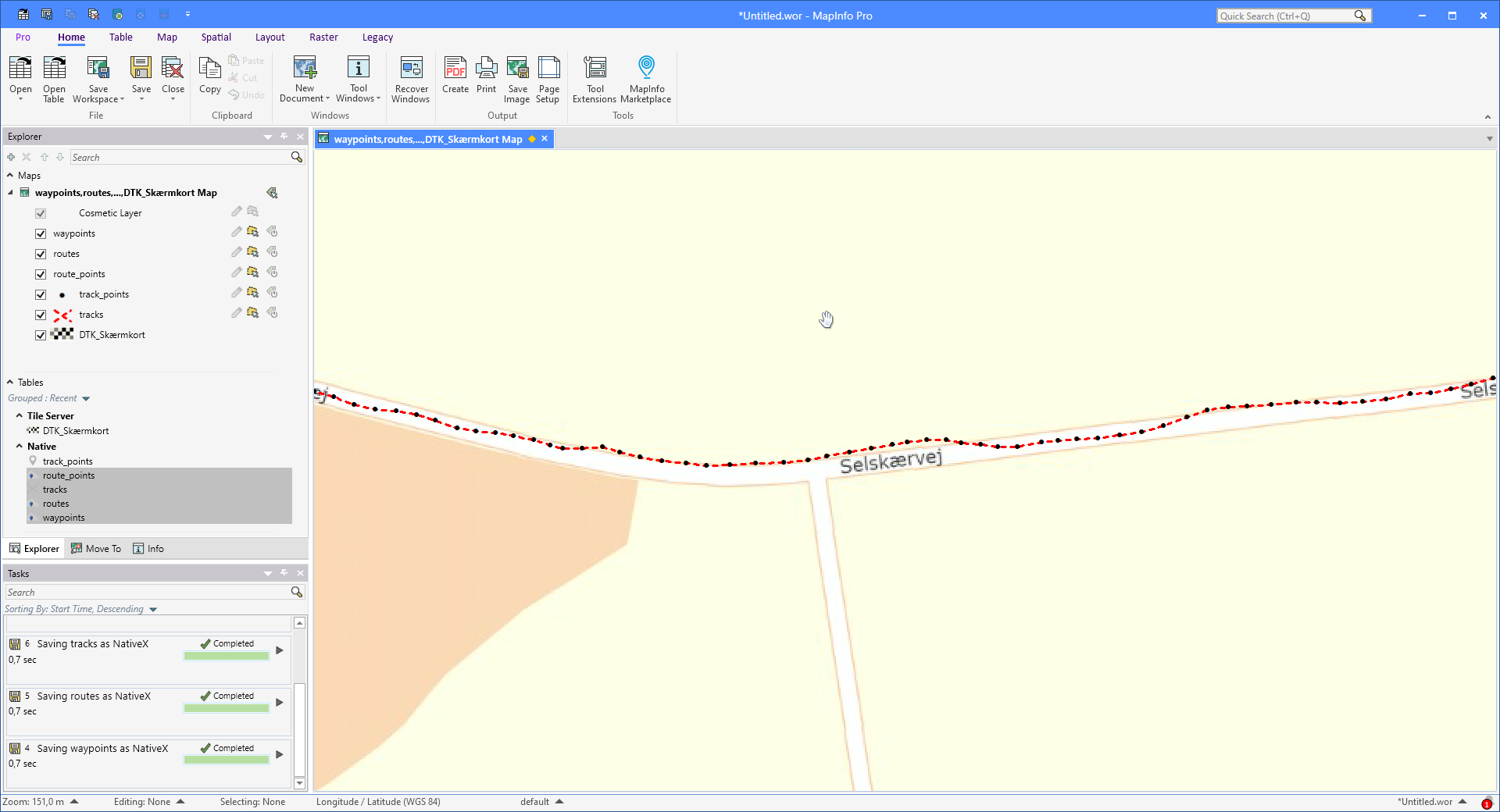The image size is (1500, 812).
Task: Uncheck the DTK_Skærmkort layer visibility
Action: (40, 335)
